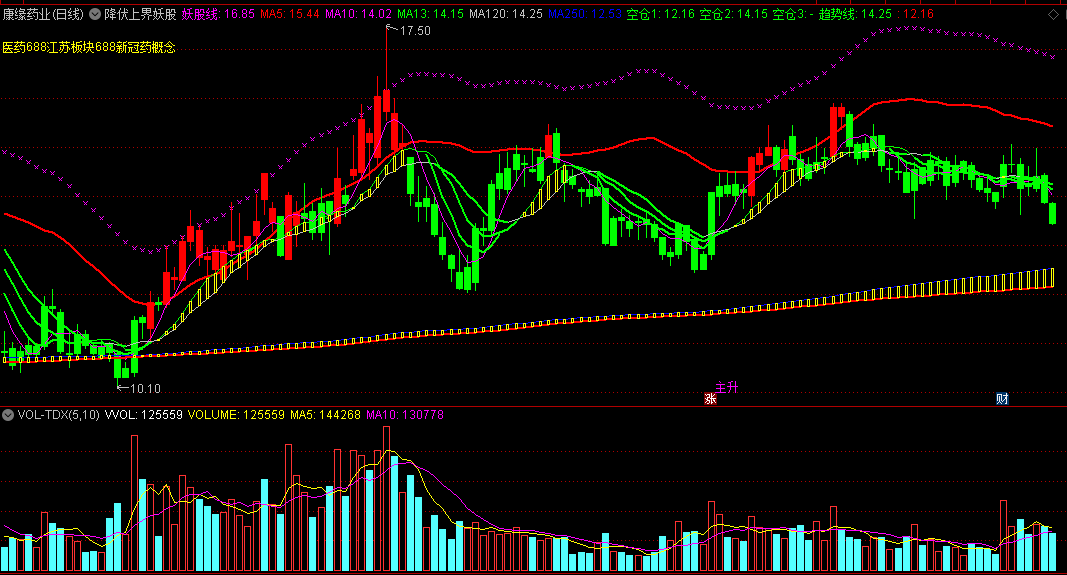
Task: Select the 降伏上界妖股 indicator name
Action: click(x=140, y=14)
